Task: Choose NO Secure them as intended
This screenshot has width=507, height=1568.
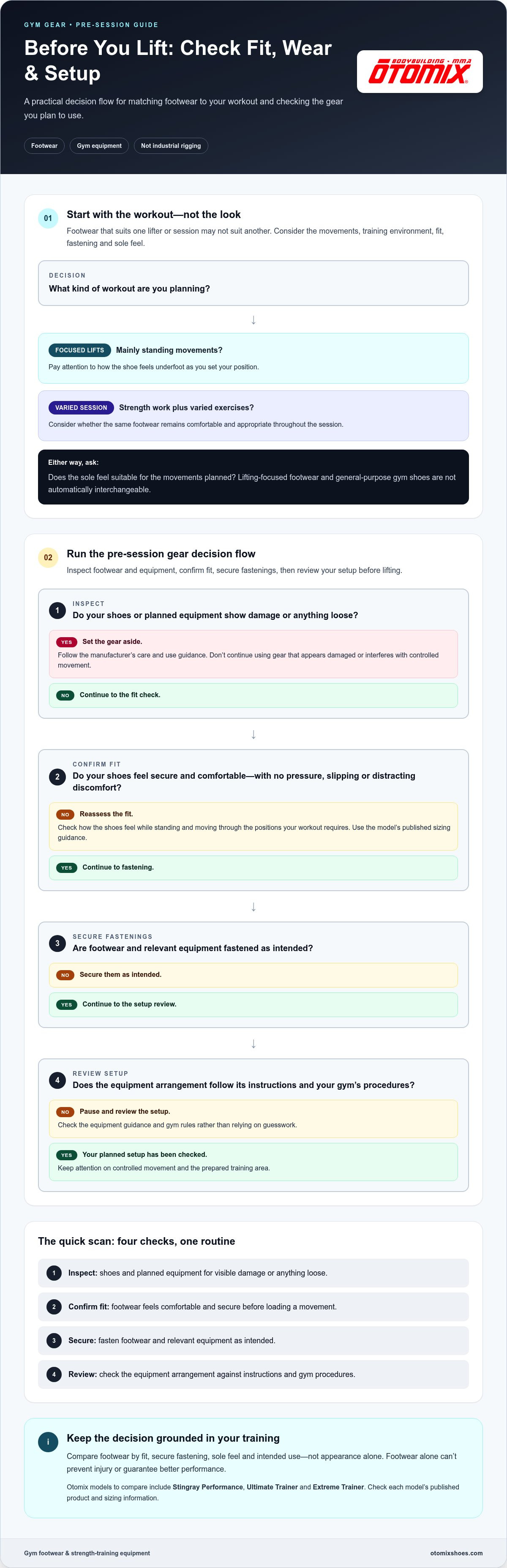Action: click(253, 975)
